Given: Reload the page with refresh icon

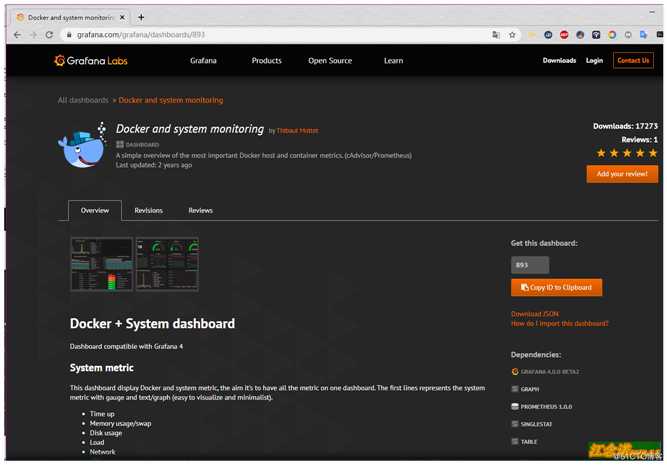Looking at the screenshot, I should (x=49, y=35).
